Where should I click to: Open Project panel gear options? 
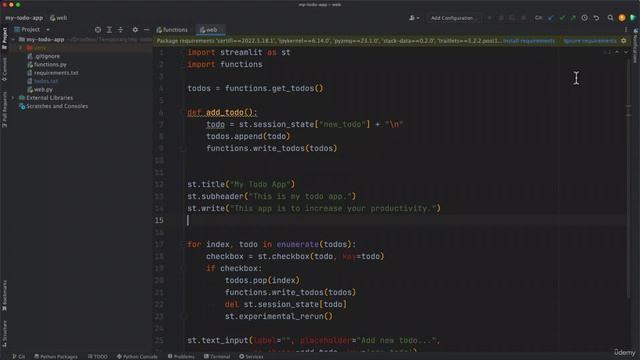pos(135,30)
